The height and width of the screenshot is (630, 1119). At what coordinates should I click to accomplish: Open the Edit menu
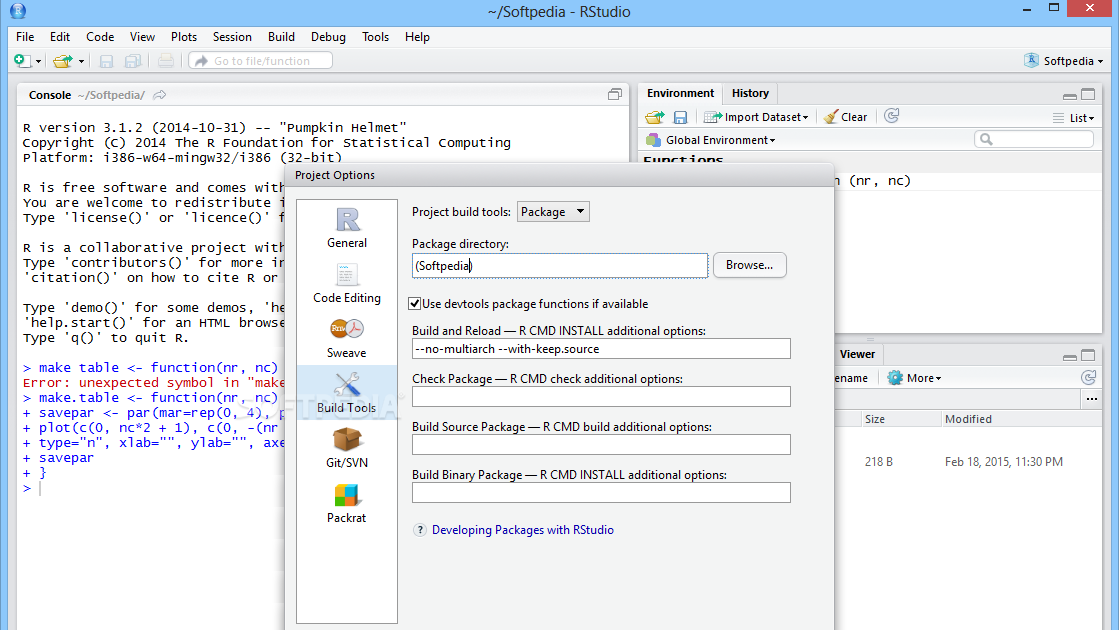(x=60, y=36)
